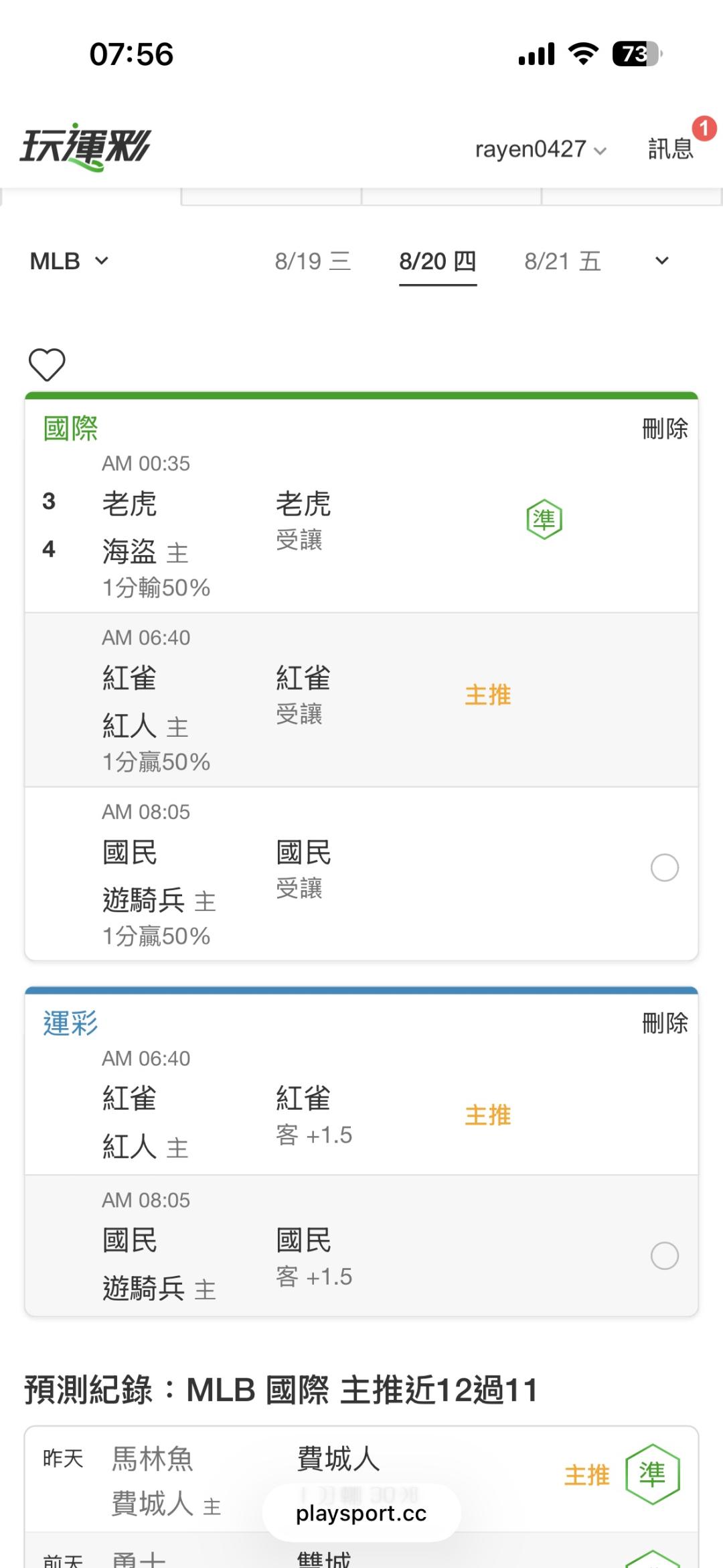Tap the green 準 hexagon badge for 老虎
Screen dimensions: 723x1568
[x=544, y=520]
